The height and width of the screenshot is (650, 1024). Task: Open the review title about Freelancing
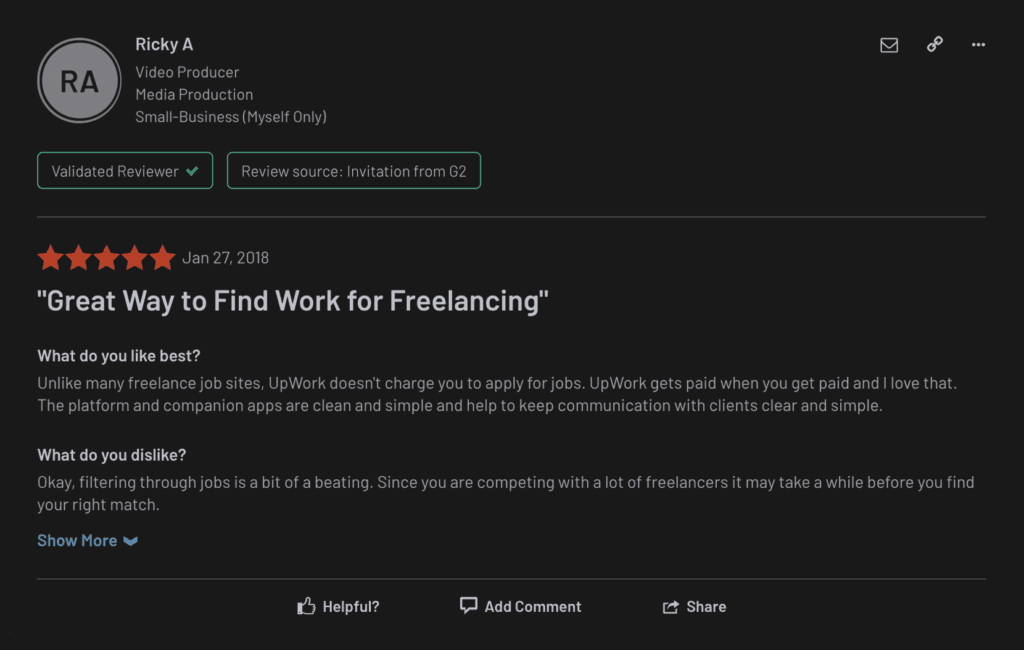click(293, 301)
